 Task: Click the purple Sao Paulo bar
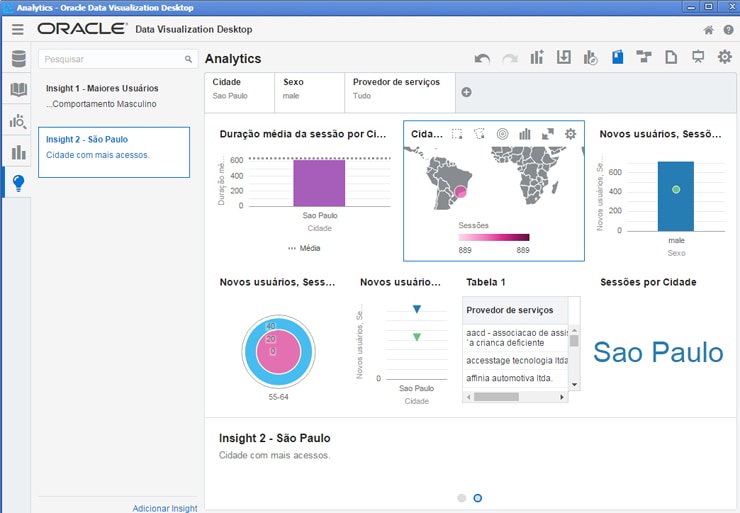tap(319, 183)
